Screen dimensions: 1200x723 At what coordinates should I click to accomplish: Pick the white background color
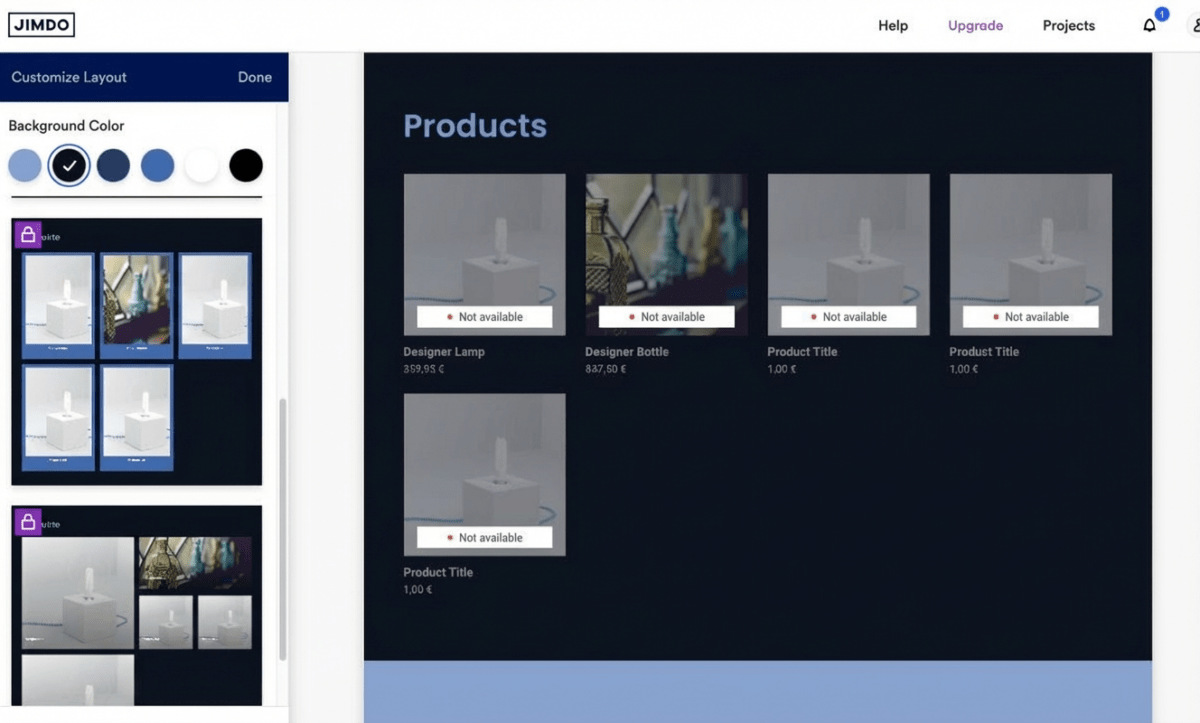pyautogui.click(x=201, y=166)
